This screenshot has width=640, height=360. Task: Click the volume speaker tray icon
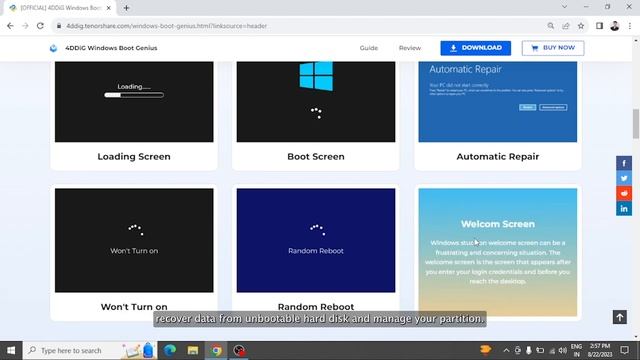(x=562, y=350)
